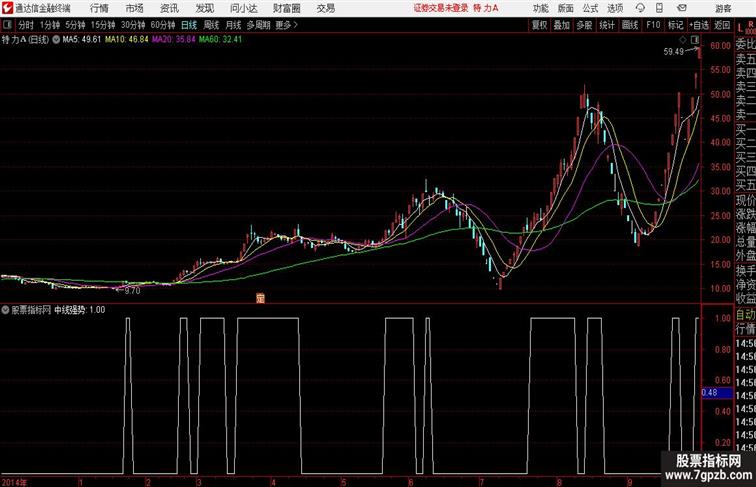Viewport: 756px width, 487px height.
Task: Click the 标记 mark button
Action: [675, 25]
